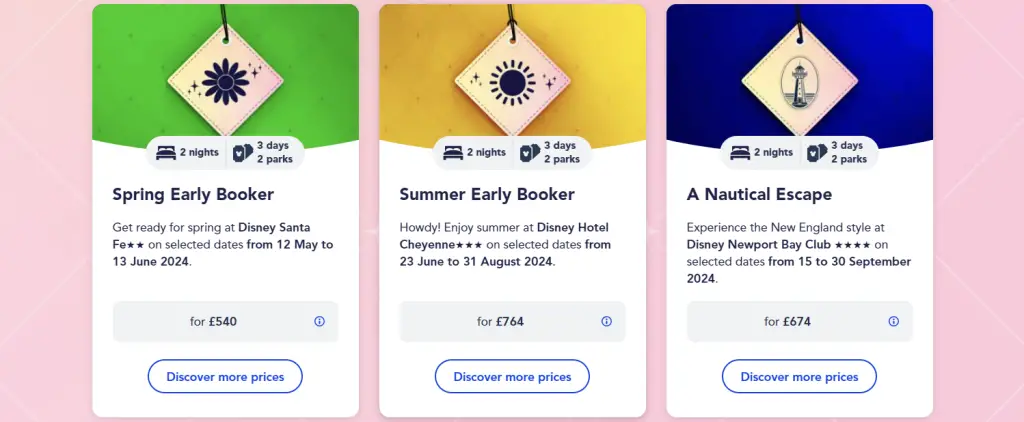Click bed icon on Spring Early Booker card

[166, 152]
